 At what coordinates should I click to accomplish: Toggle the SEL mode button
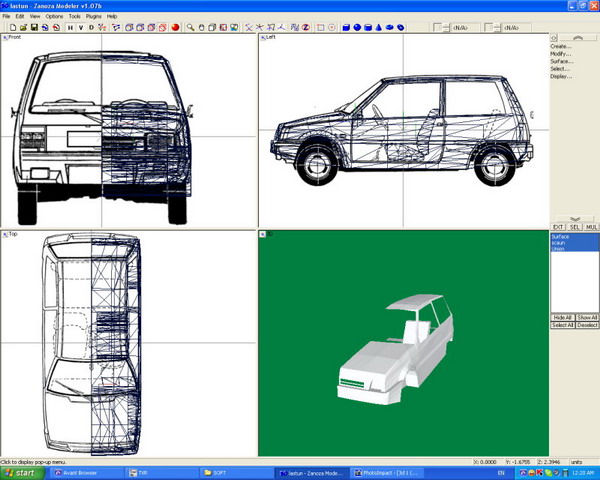574,227
